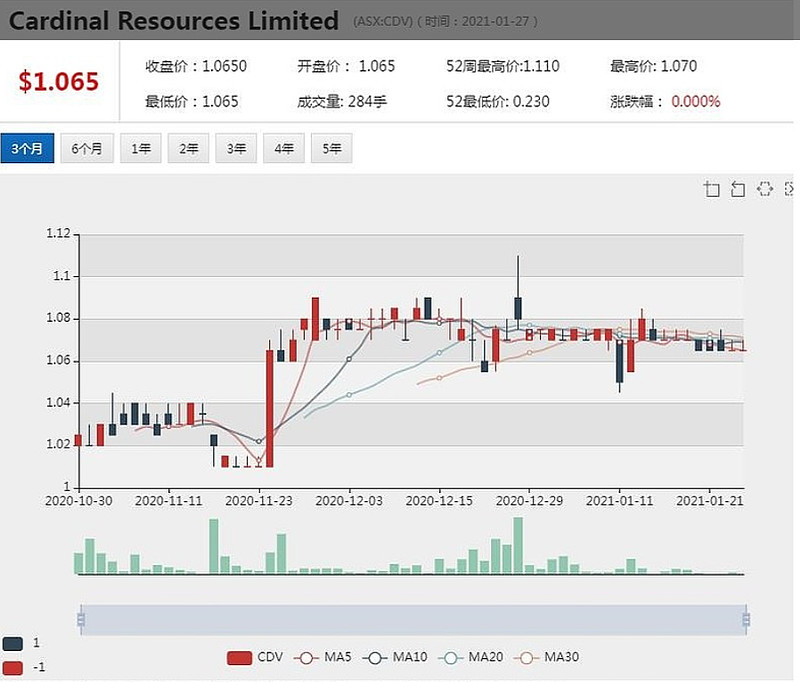The height and width of the screenshot is (682, 800).
Task: Click the restore chart icon
Action: click(x=765, y=189)
